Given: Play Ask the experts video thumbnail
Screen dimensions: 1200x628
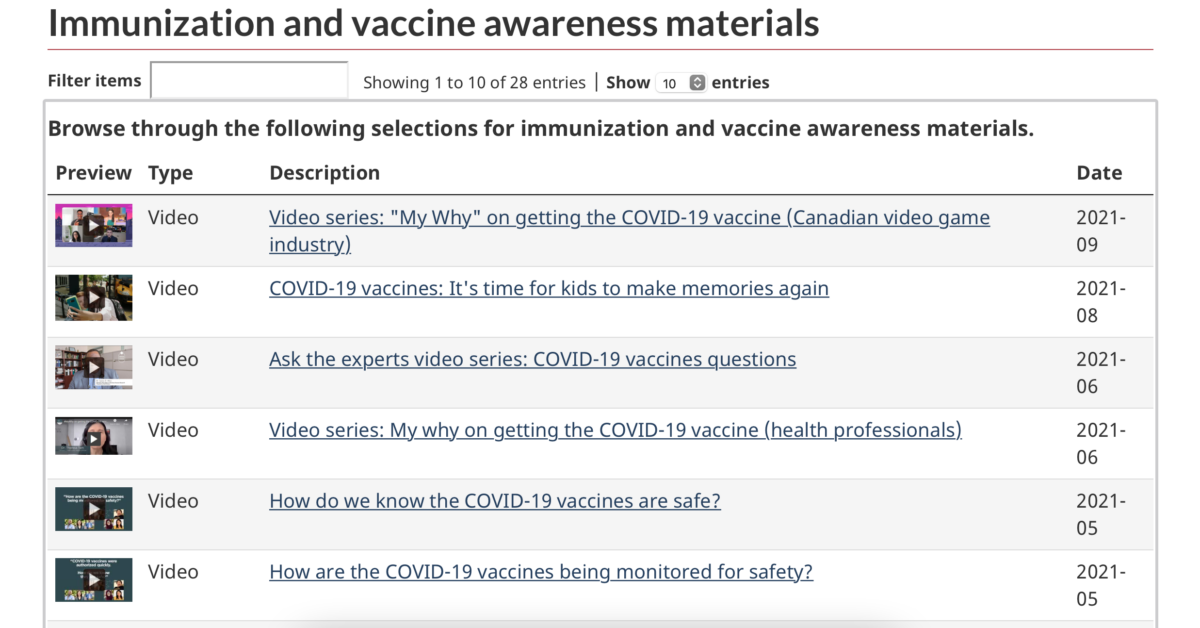Looking at the screenshot, I should pos(93,367).
